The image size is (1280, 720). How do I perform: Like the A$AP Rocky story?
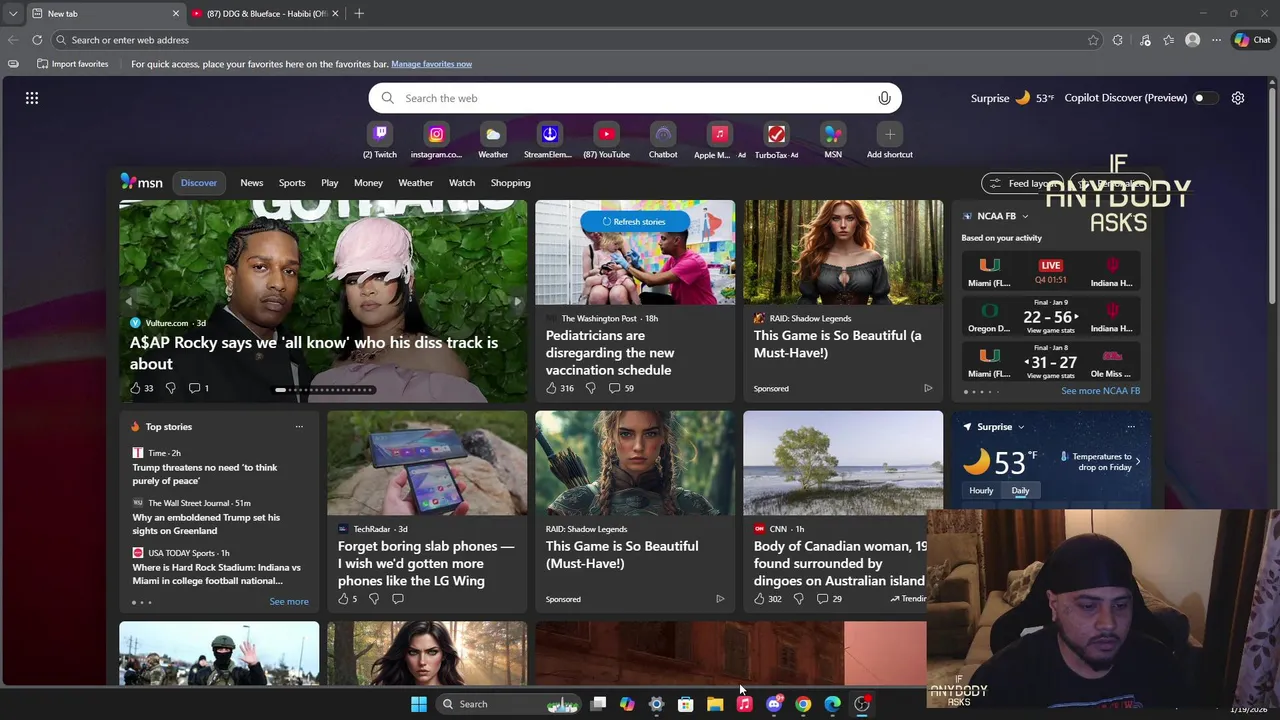tap(135, 388)
